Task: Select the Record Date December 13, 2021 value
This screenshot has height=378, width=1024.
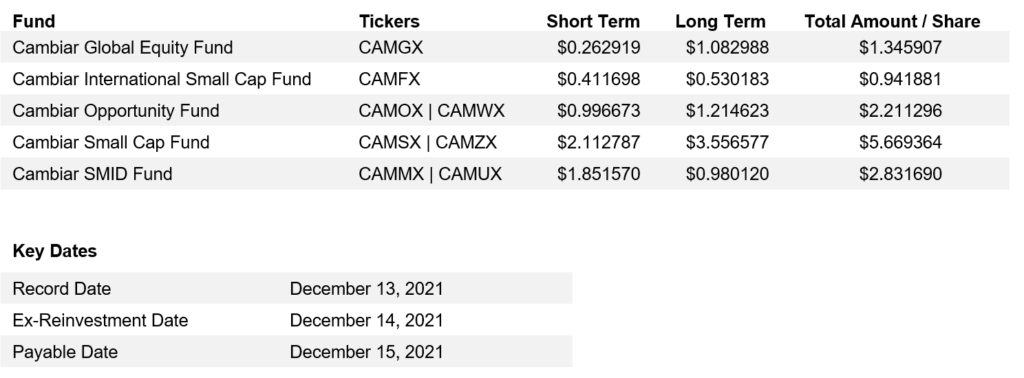Action: [366, 289]
